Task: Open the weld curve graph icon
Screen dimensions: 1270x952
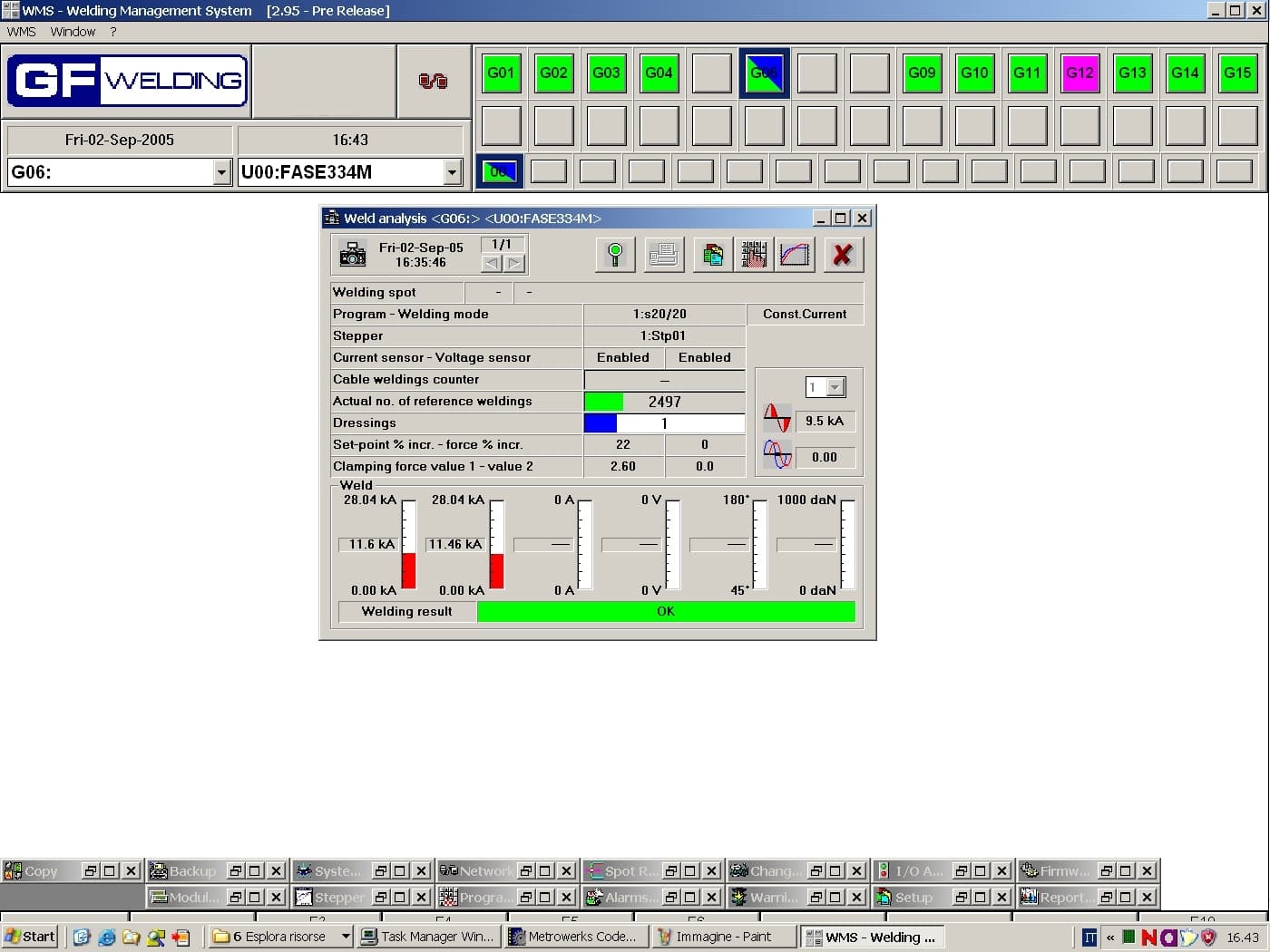Action: tap(795, 255)
